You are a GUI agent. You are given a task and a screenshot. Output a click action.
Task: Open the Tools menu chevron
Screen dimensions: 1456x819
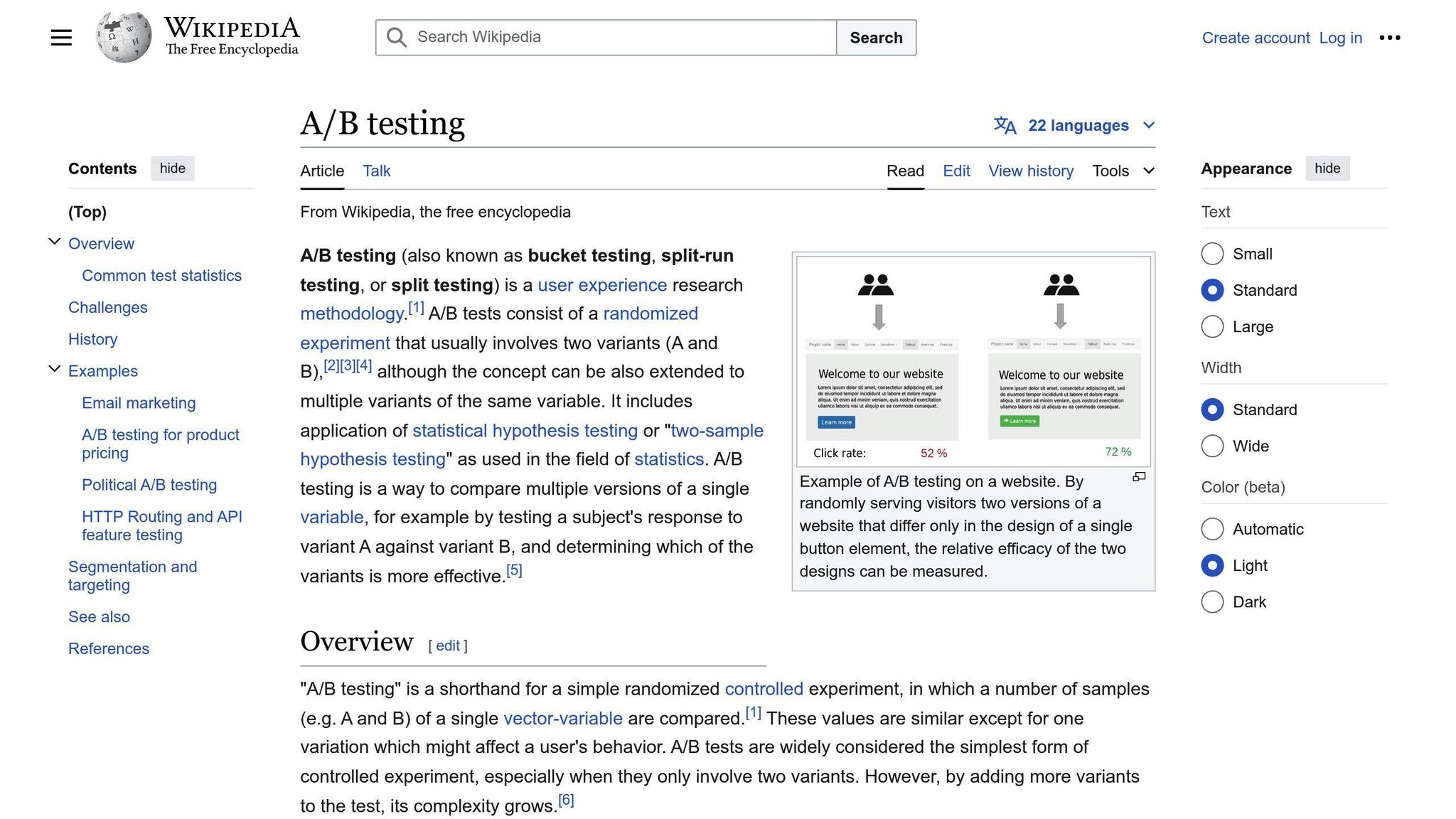(1149, 171)
